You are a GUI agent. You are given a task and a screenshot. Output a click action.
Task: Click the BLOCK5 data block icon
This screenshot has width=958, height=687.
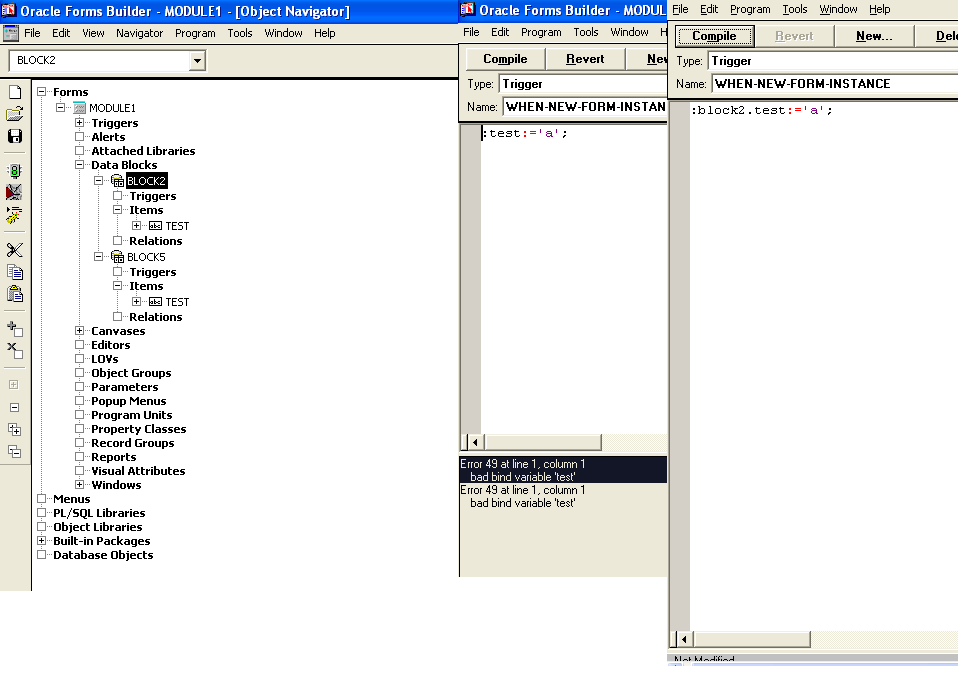(x=117, y=257)
